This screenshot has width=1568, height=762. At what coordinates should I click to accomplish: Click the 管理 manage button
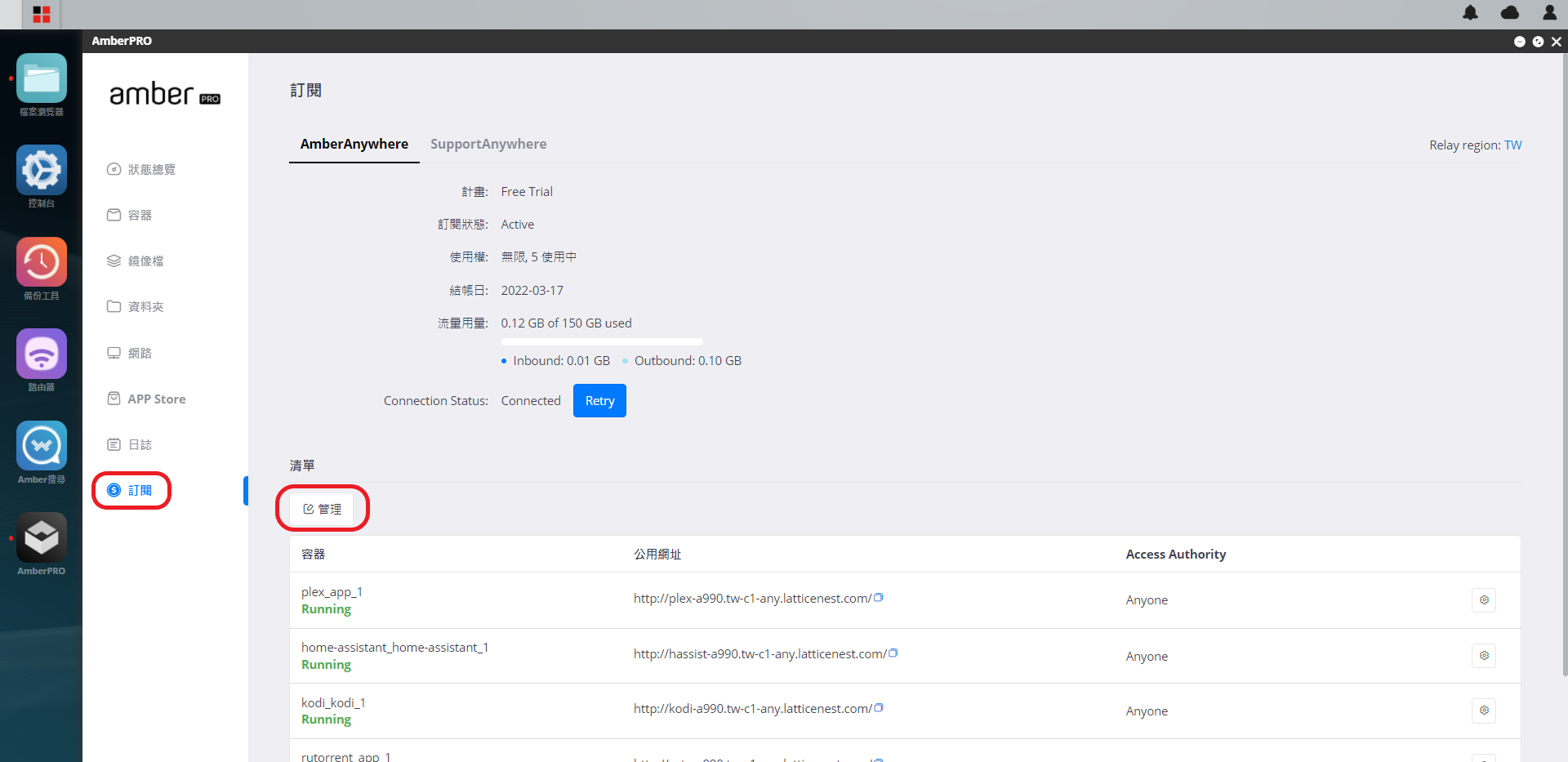click(322, 509)
